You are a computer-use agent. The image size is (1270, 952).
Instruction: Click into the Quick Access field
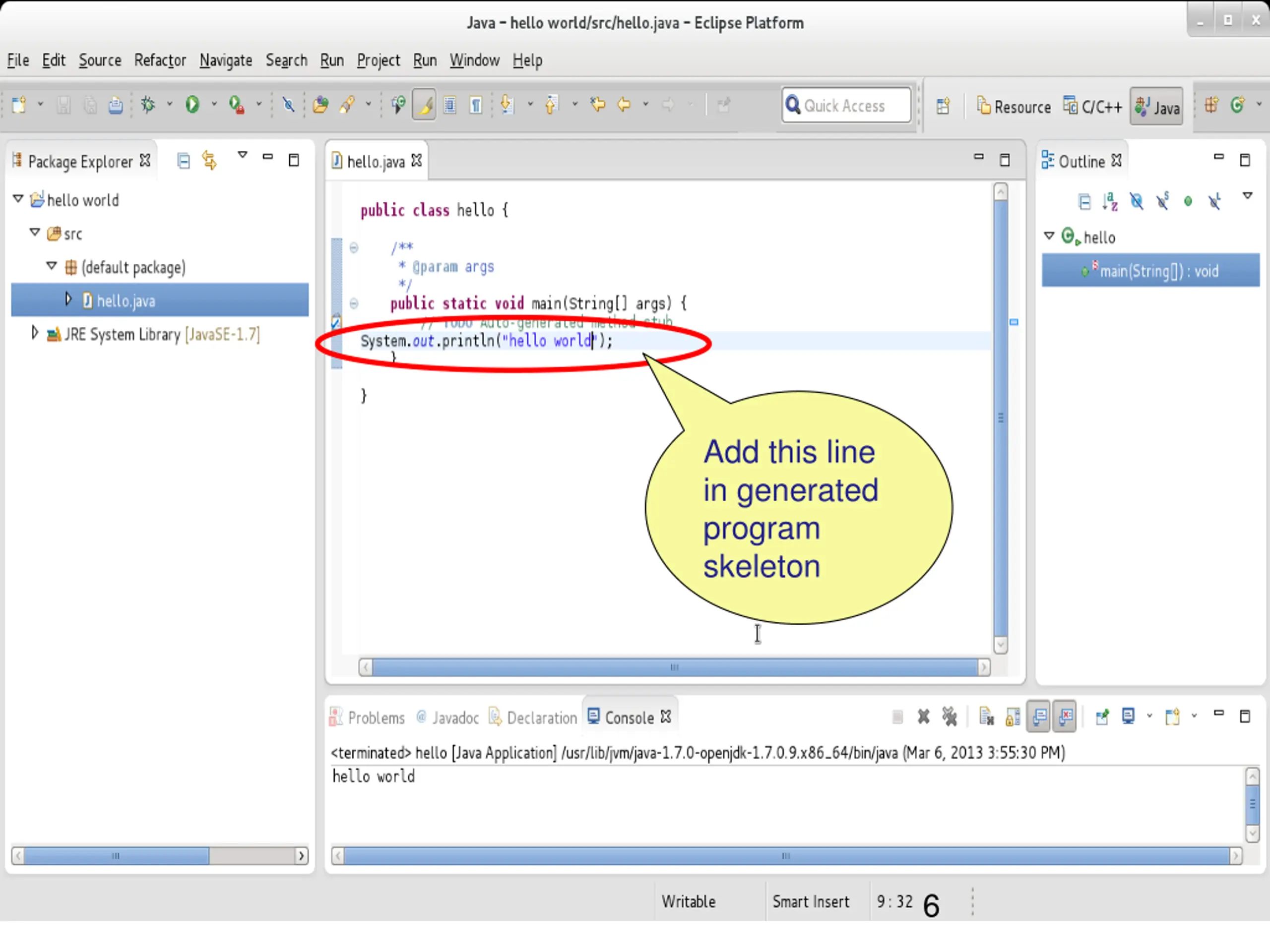(x=846, y=106)
